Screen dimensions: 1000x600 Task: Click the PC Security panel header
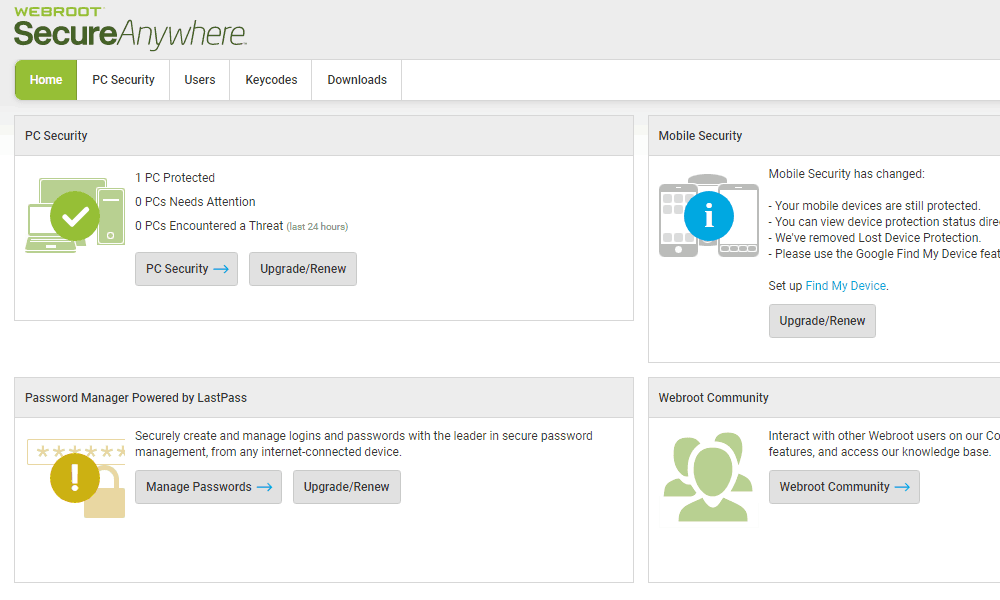click(x=324, y=136)
